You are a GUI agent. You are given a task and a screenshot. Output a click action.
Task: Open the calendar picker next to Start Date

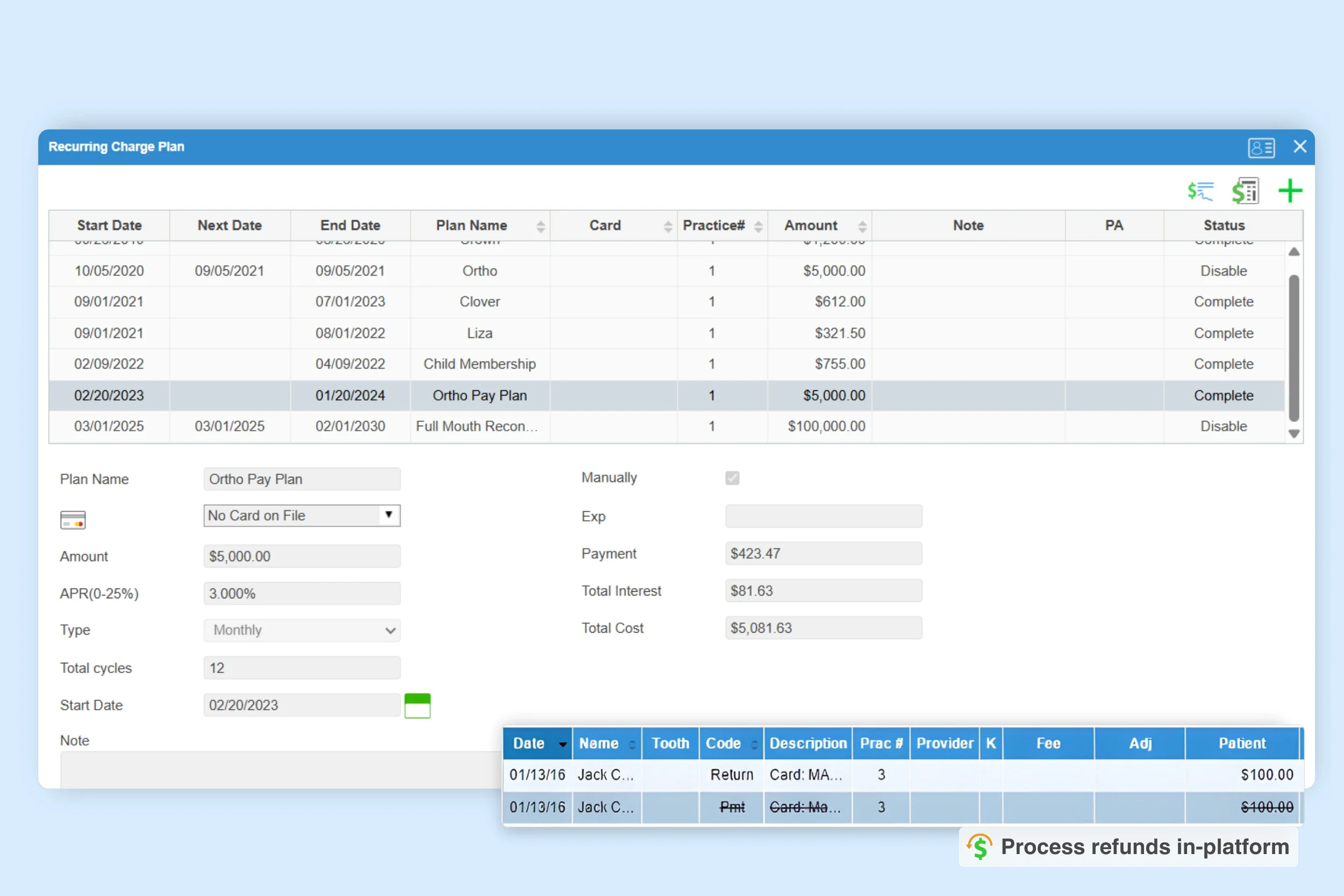417,706
